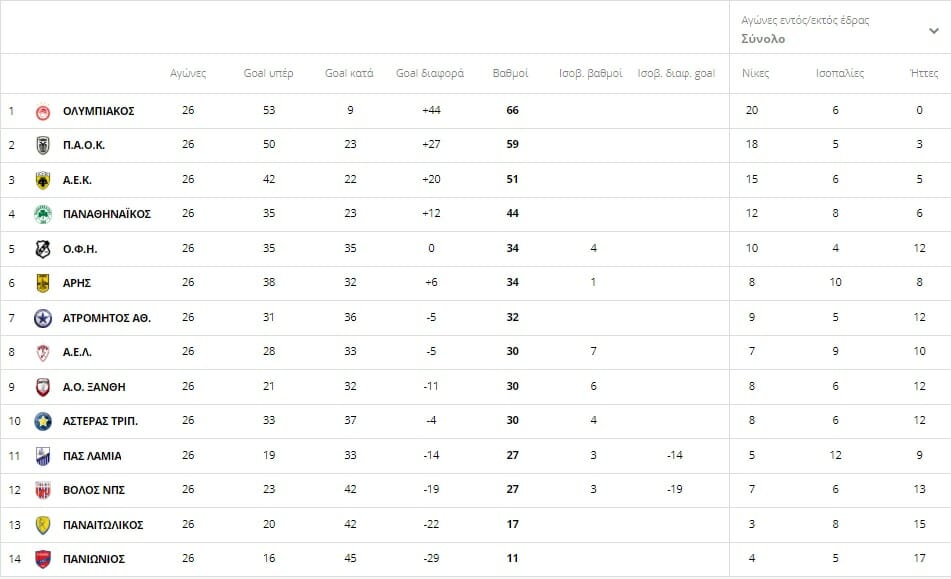Click the Panionios red-blue crest icon
The width and height of the screenshot is (951, 579).
(42, 559)
